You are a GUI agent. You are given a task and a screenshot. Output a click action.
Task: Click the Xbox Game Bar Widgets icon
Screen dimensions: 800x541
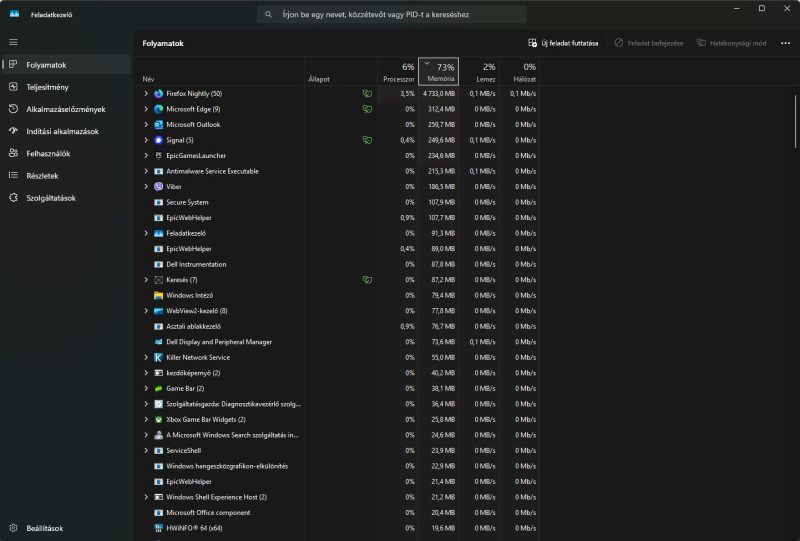[x=159, y=419]
